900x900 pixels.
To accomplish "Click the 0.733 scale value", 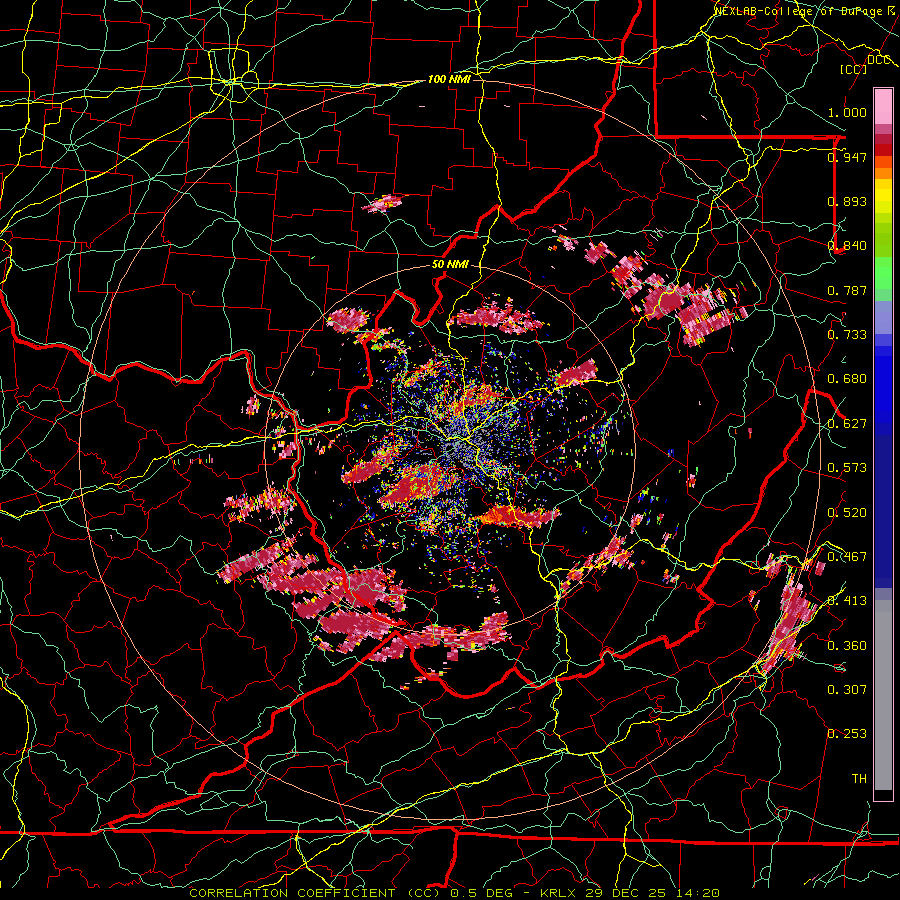I will [847, 335].
